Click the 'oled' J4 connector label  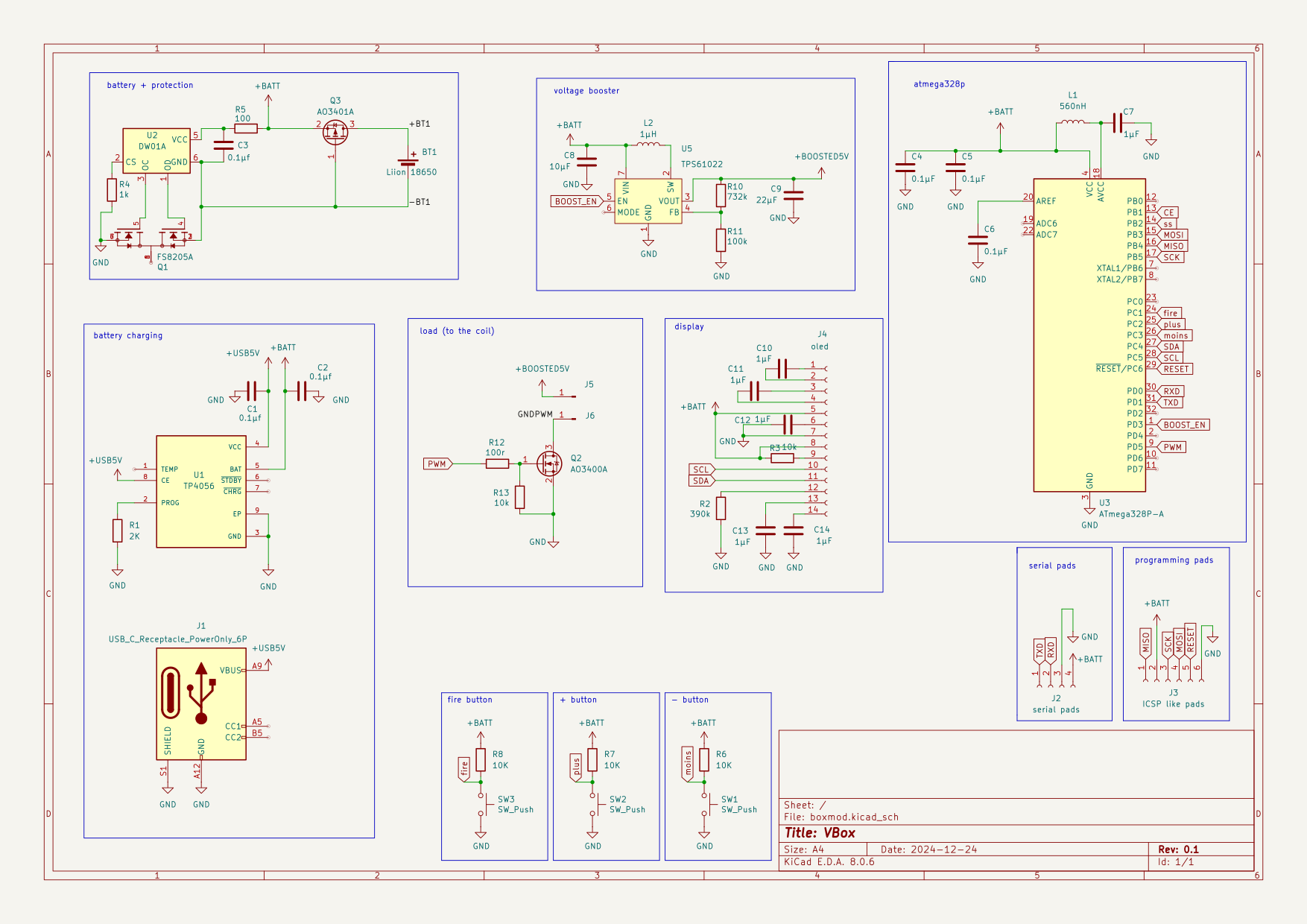click(x=820, y=346)
